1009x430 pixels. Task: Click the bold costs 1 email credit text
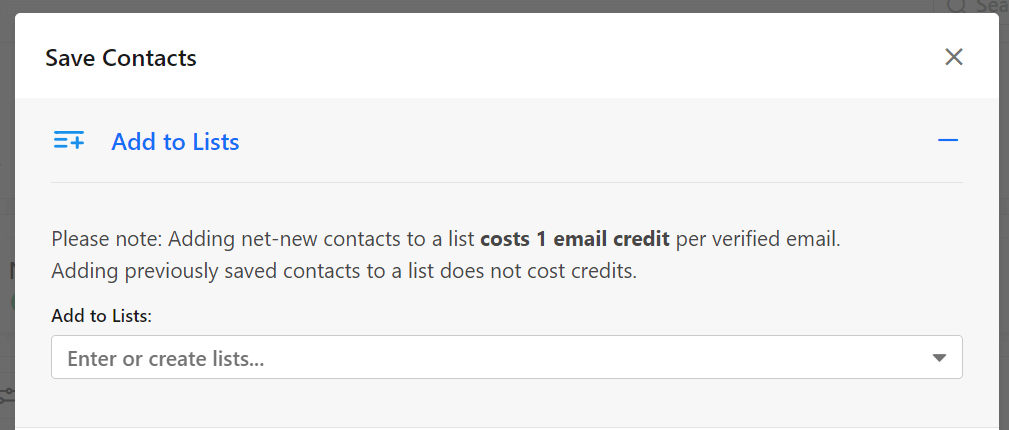[x=575, y=239]
